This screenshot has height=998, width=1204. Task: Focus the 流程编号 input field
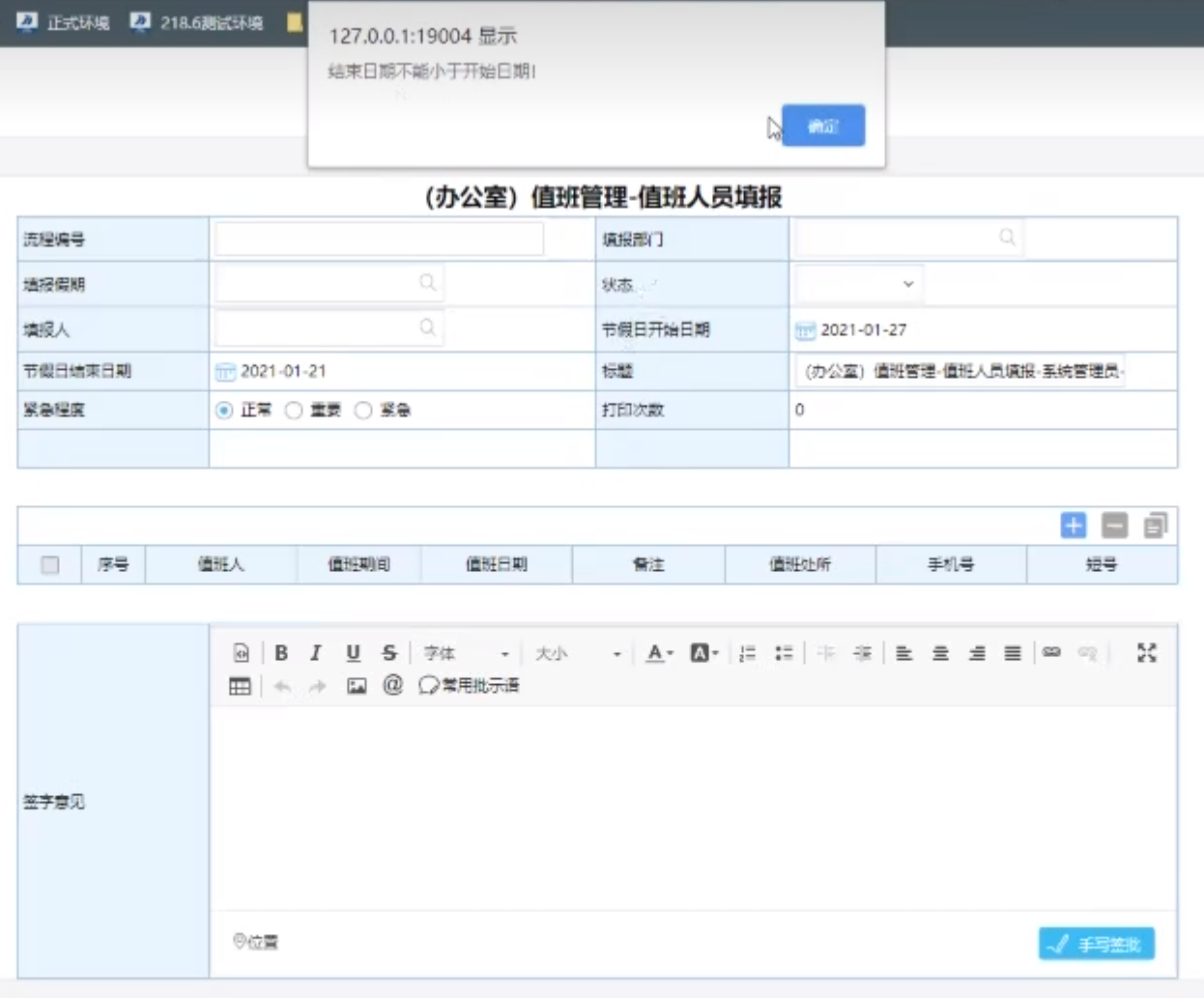point(380,239)
